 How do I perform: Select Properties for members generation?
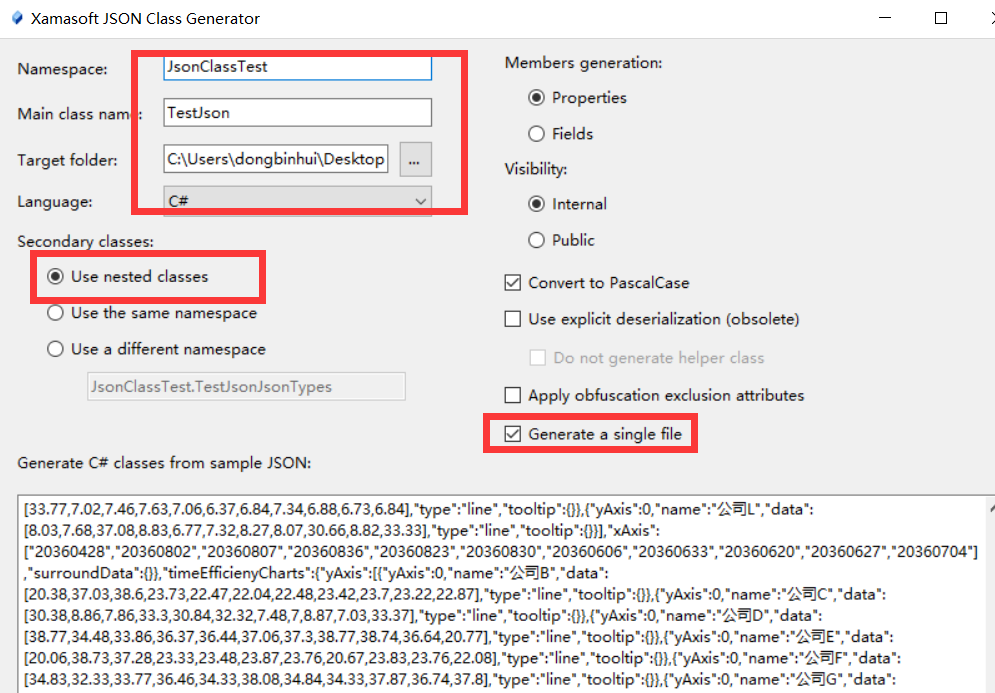[537, 97]
